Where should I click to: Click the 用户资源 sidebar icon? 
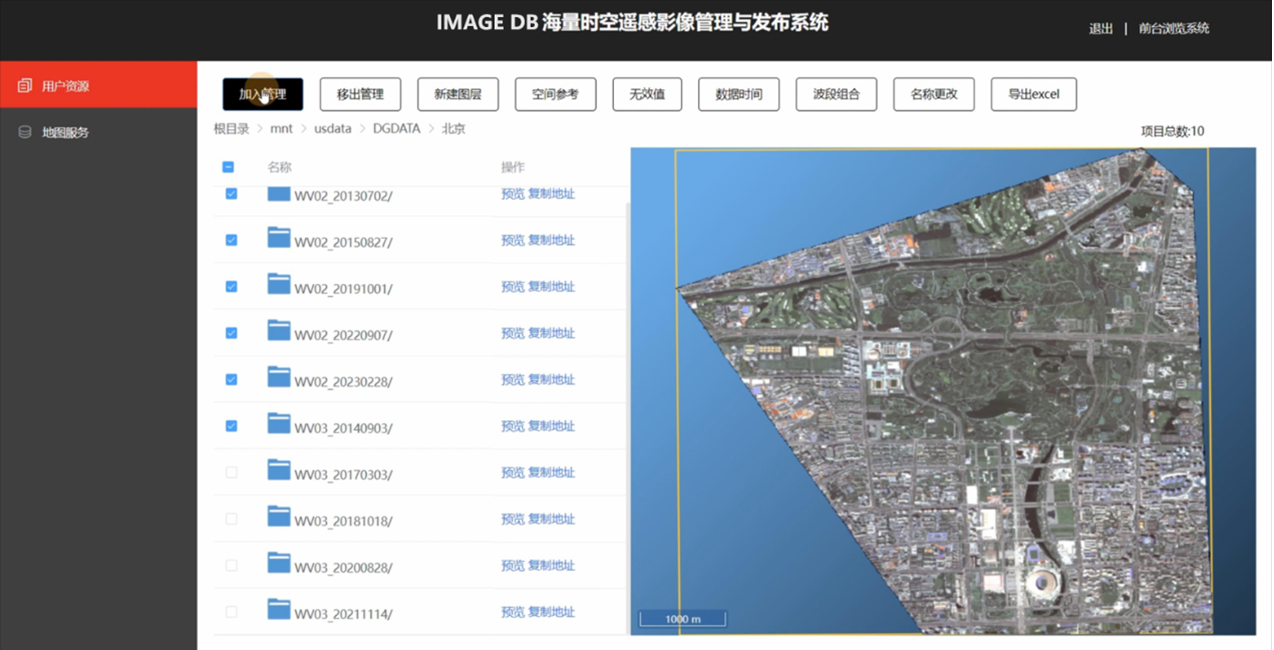(25, 86)
